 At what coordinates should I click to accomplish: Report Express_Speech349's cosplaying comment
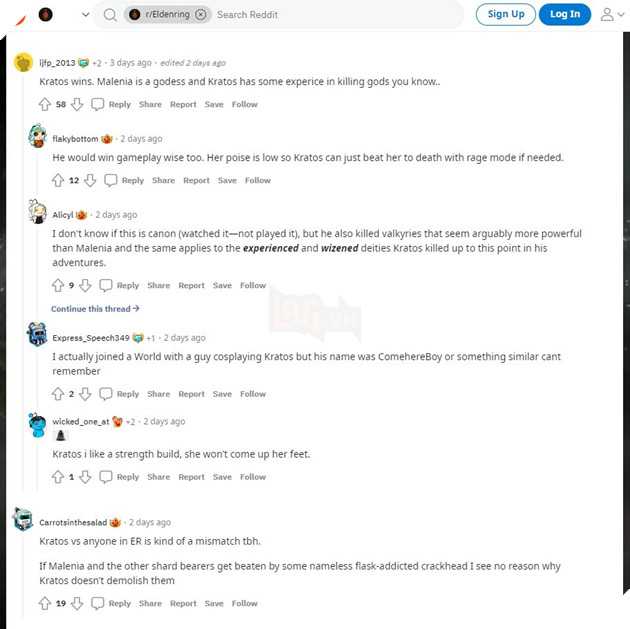[x=191, y=394]
